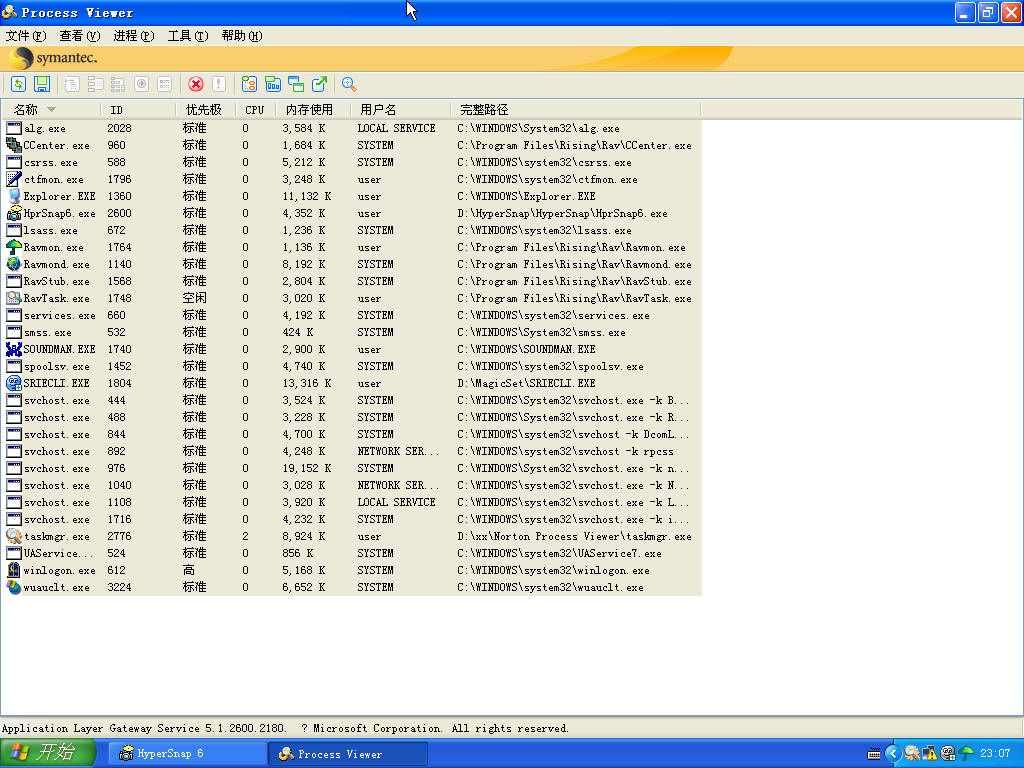Sort by the 完整路径 column header
Screen dimensions: 1024x768
pyautogui.click(x=576, y=110)
